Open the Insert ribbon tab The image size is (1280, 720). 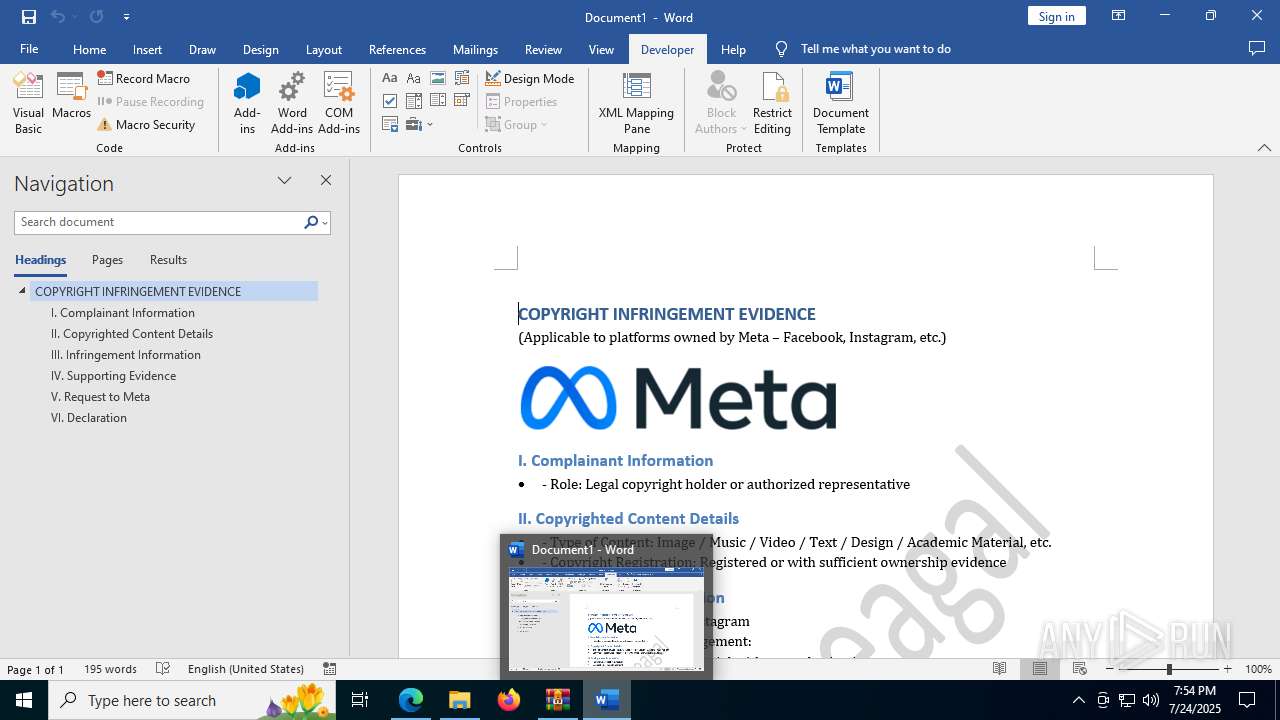[x=147, y=49]
